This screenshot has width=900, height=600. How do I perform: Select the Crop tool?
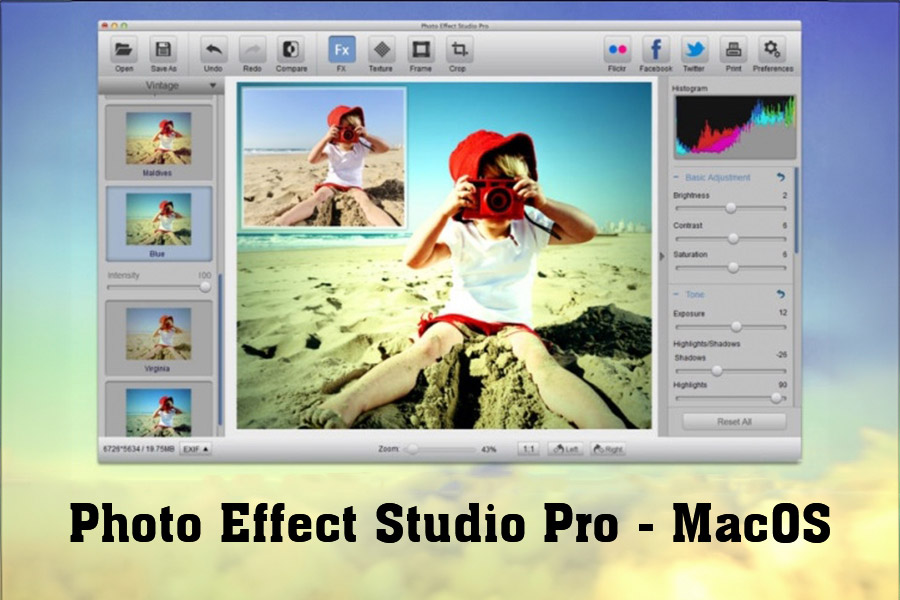(459, 49)
